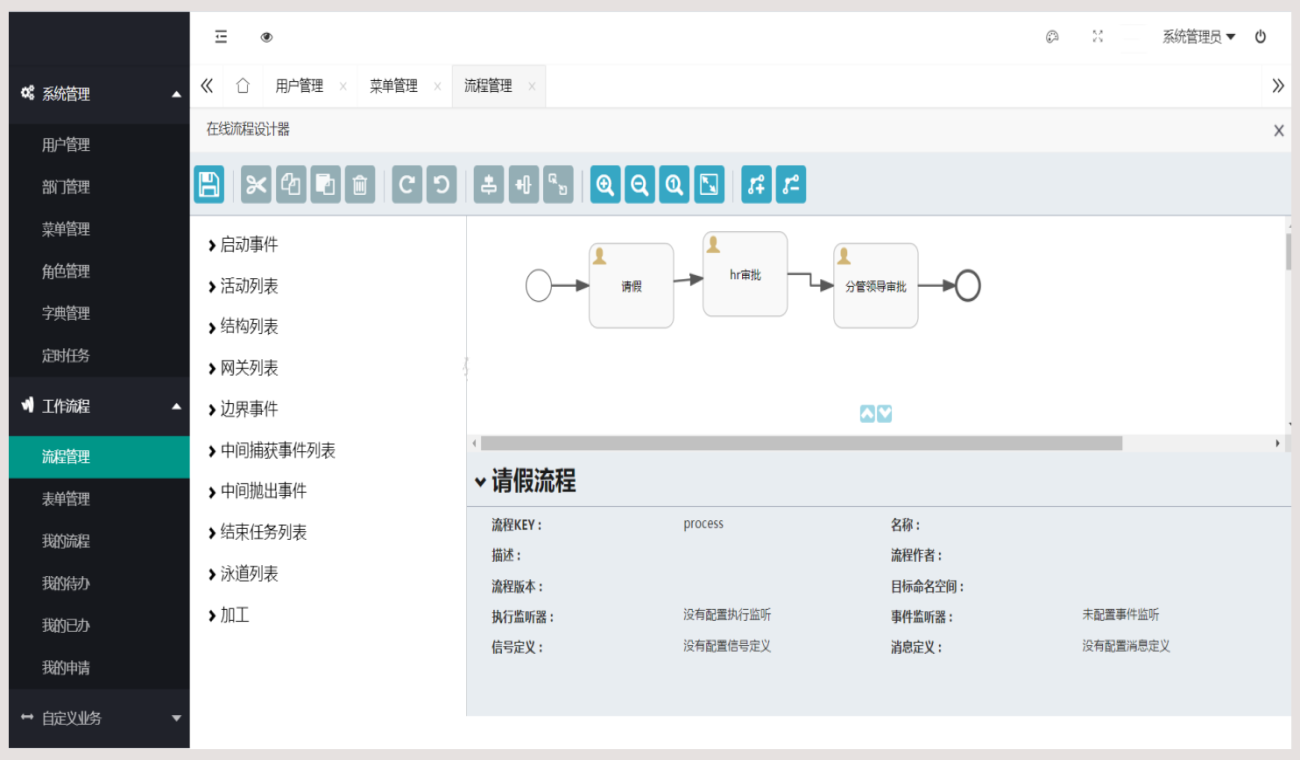1300x760 pixels.
Task: Switch to the 菜单管理 tab
Action: coord(393,86)
